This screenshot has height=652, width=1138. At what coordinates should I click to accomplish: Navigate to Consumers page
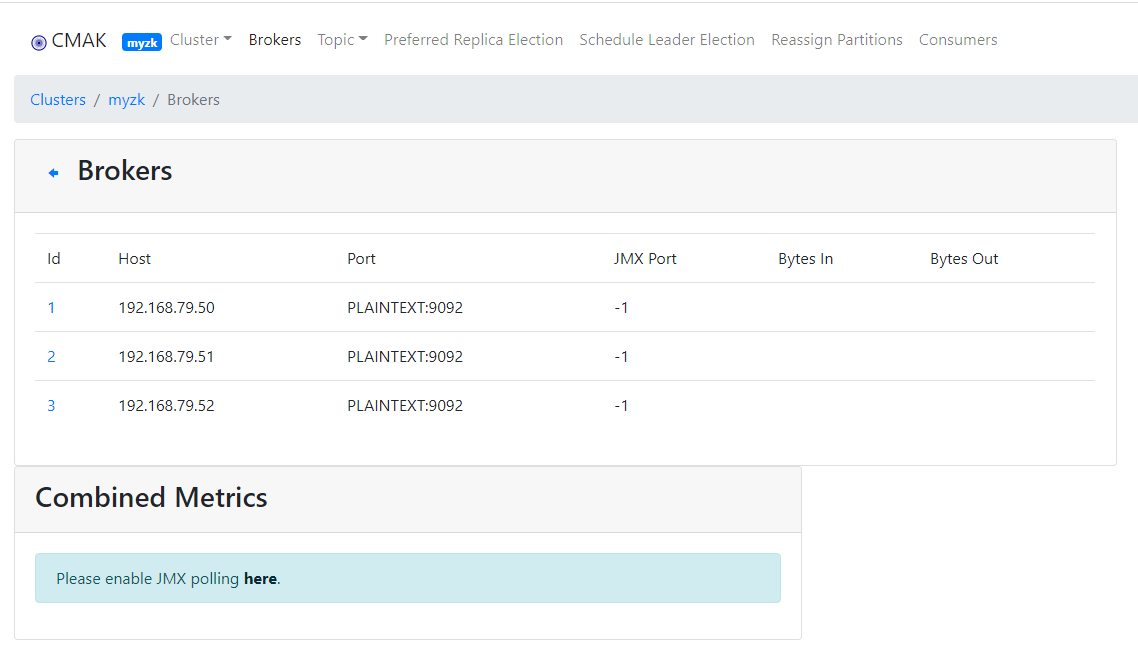pyautogui.click(x=958, y=40)
